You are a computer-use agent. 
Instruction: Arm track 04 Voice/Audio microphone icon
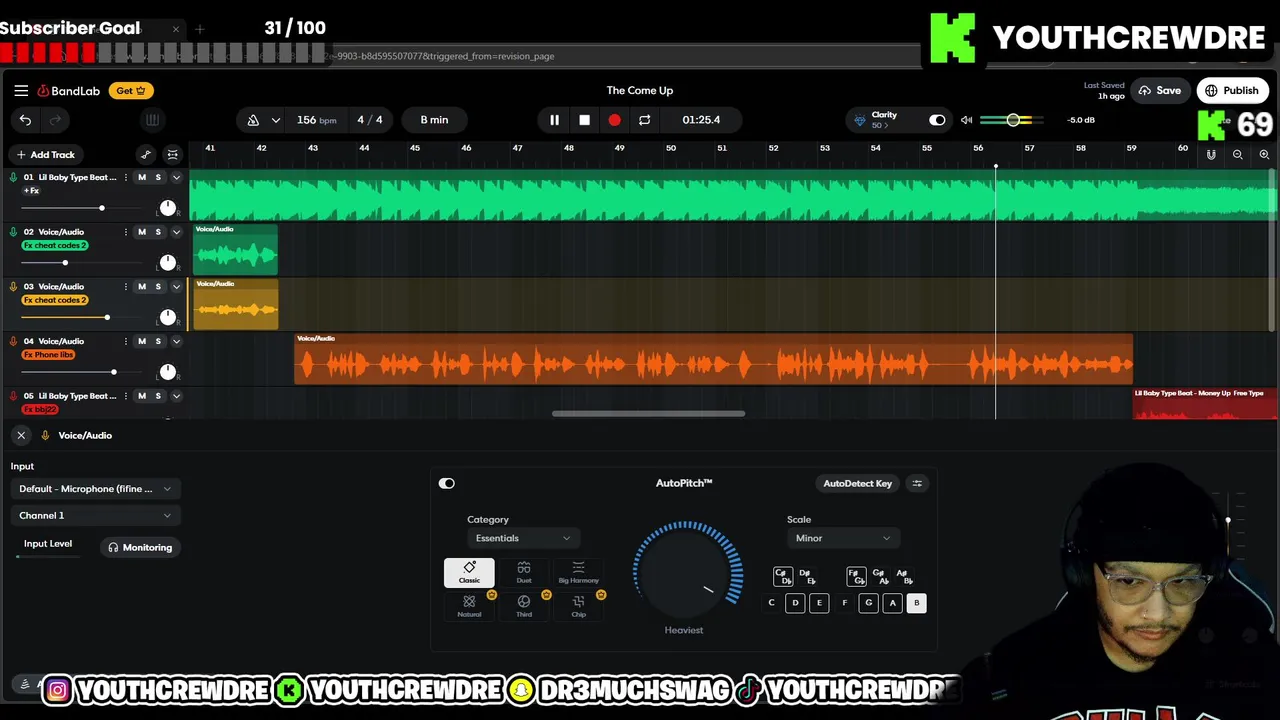[13, 342]
